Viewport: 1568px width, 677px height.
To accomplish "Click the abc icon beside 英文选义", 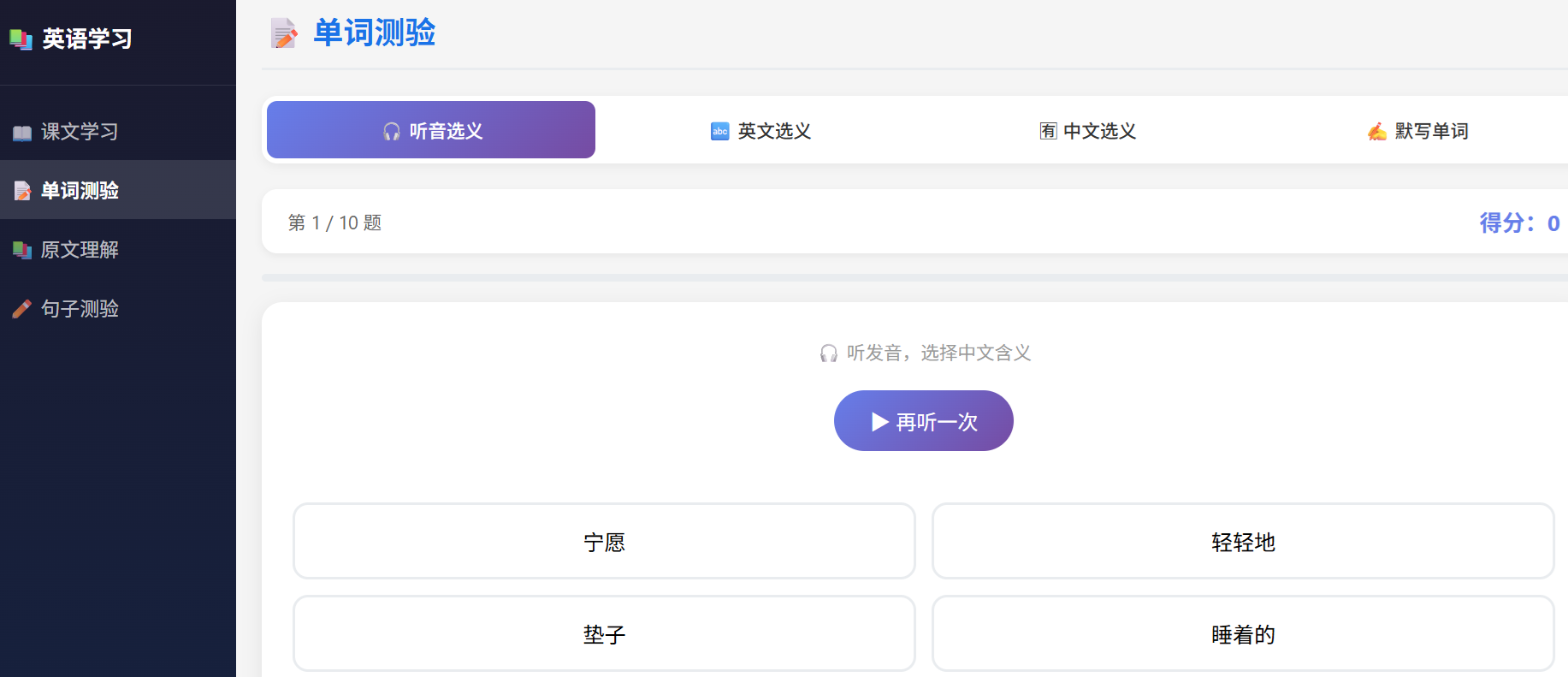I will pyautogui.click(x=720, y=131).
